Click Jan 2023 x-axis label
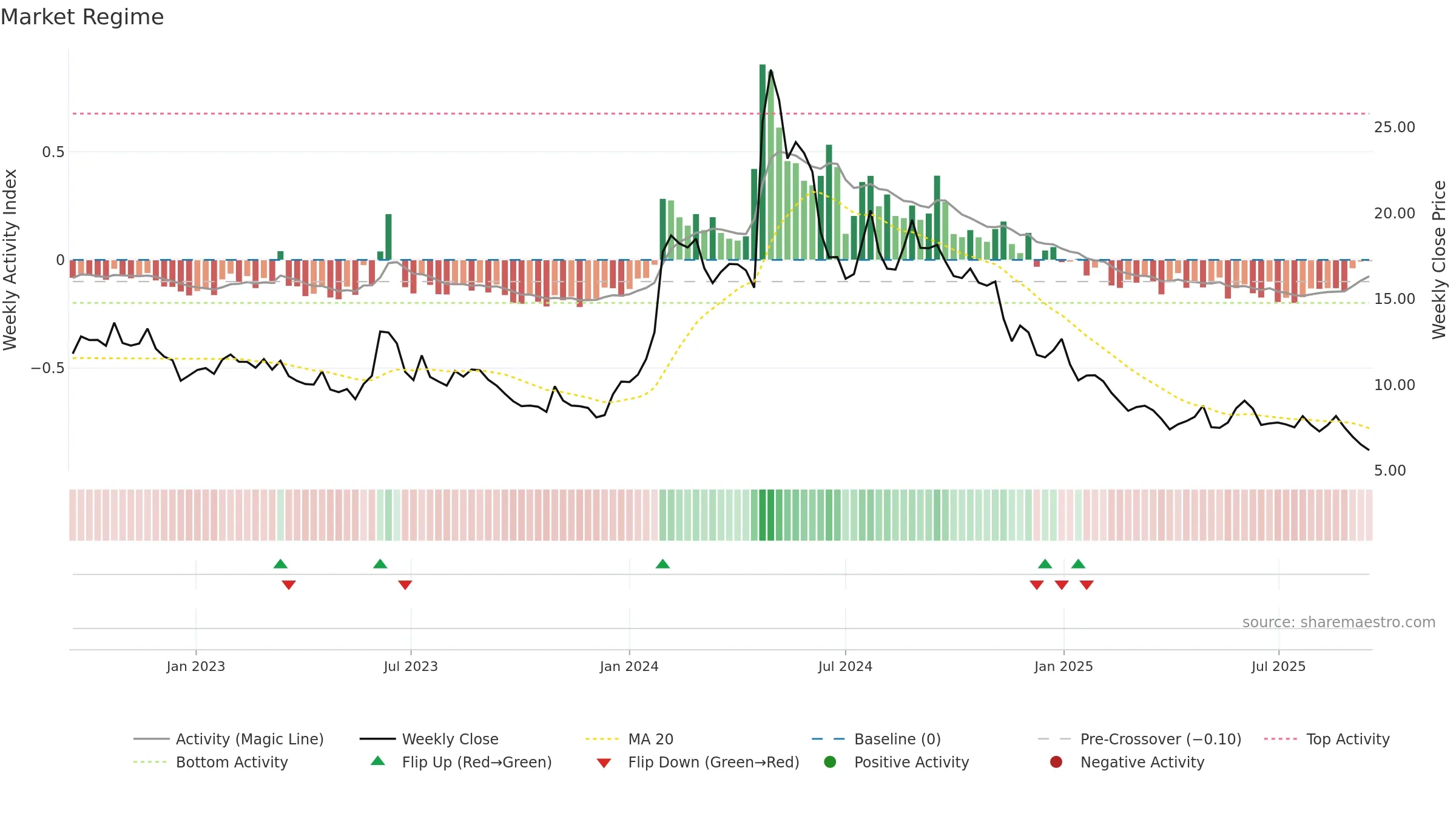Image resolution: width=1456 pixels, height=819 pixels. point(195,667)
